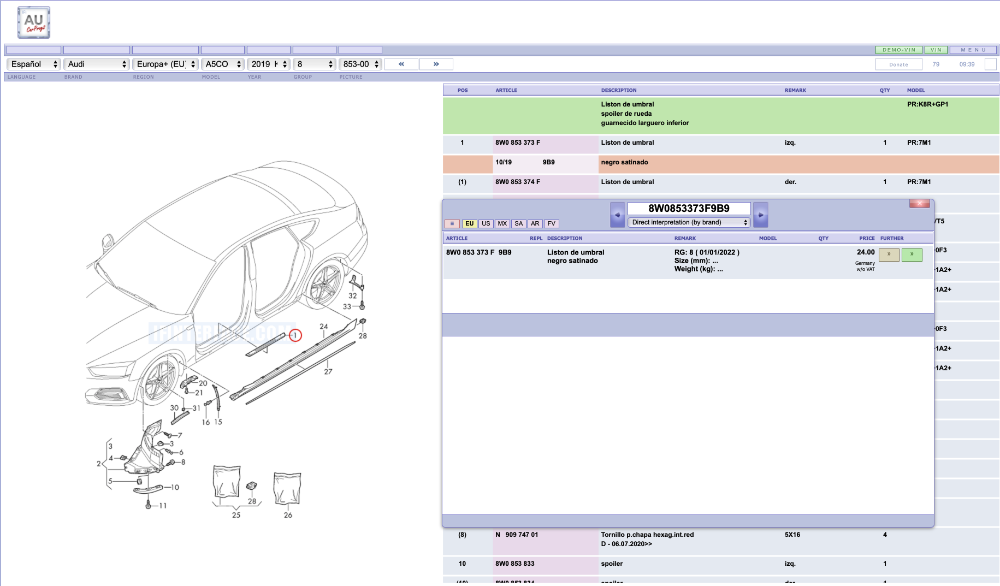Screen dimensions: 1000x586
Task: Select the US market tab
Action: pyautogui.click(x=486, y=224)
